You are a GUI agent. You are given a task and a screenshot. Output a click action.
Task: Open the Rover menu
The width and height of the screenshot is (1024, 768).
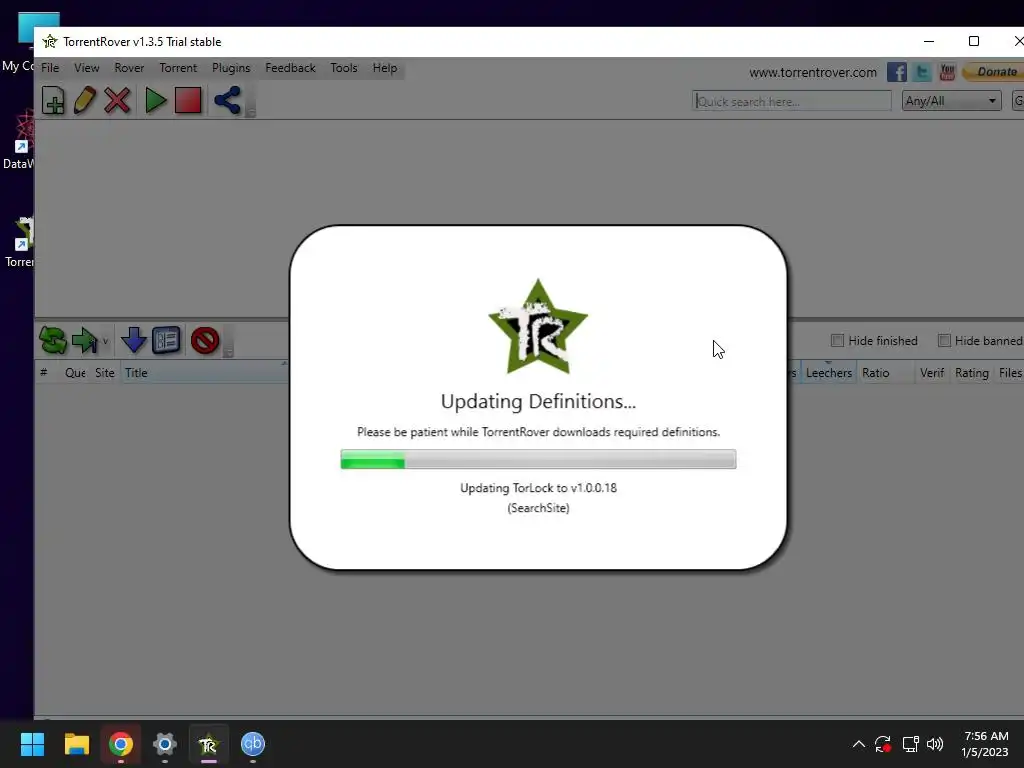[x=129, y=68]
